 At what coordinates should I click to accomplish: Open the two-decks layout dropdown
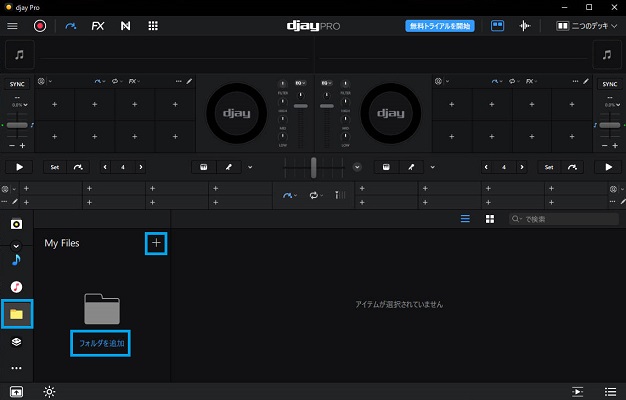586,26
